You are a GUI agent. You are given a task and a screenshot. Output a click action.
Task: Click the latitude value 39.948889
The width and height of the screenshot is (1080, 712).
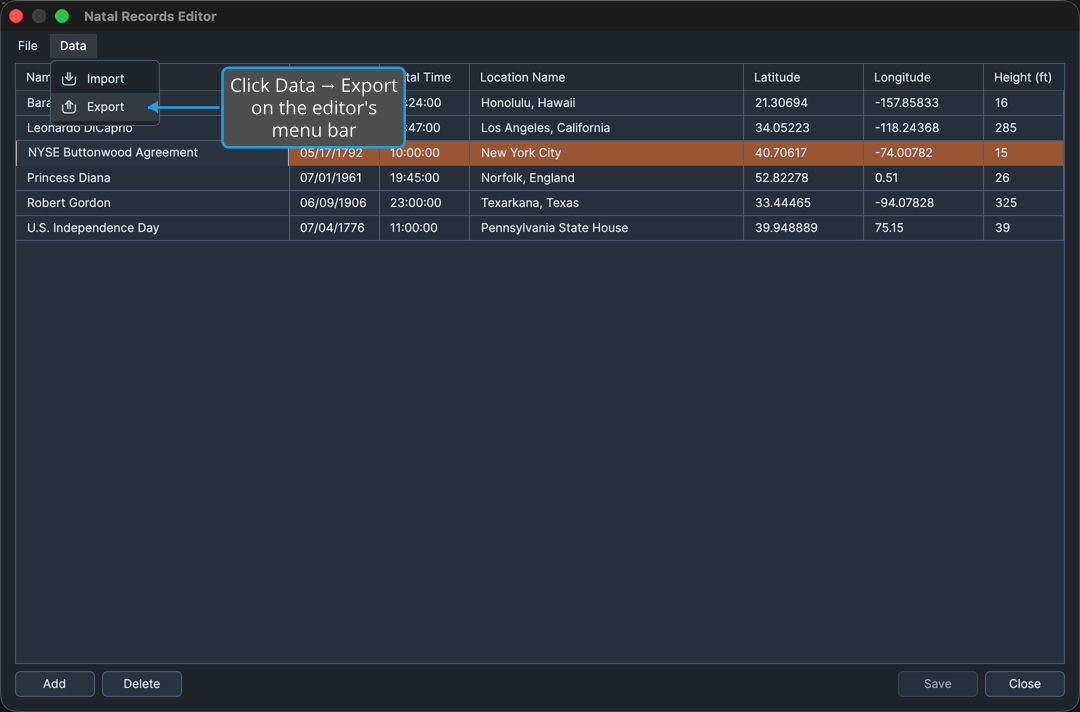[x=803, y=228]
